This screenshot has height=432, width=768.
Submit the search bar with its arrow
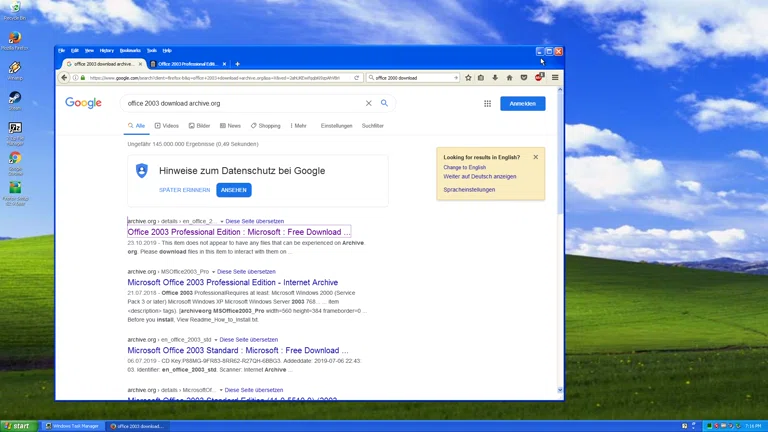[456, 77]
